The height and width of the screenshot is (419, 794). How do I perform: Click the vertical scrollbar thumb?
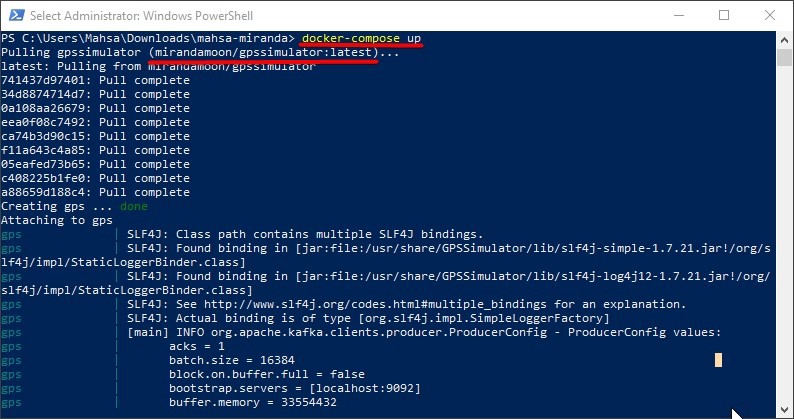click(x=784, y=57)
